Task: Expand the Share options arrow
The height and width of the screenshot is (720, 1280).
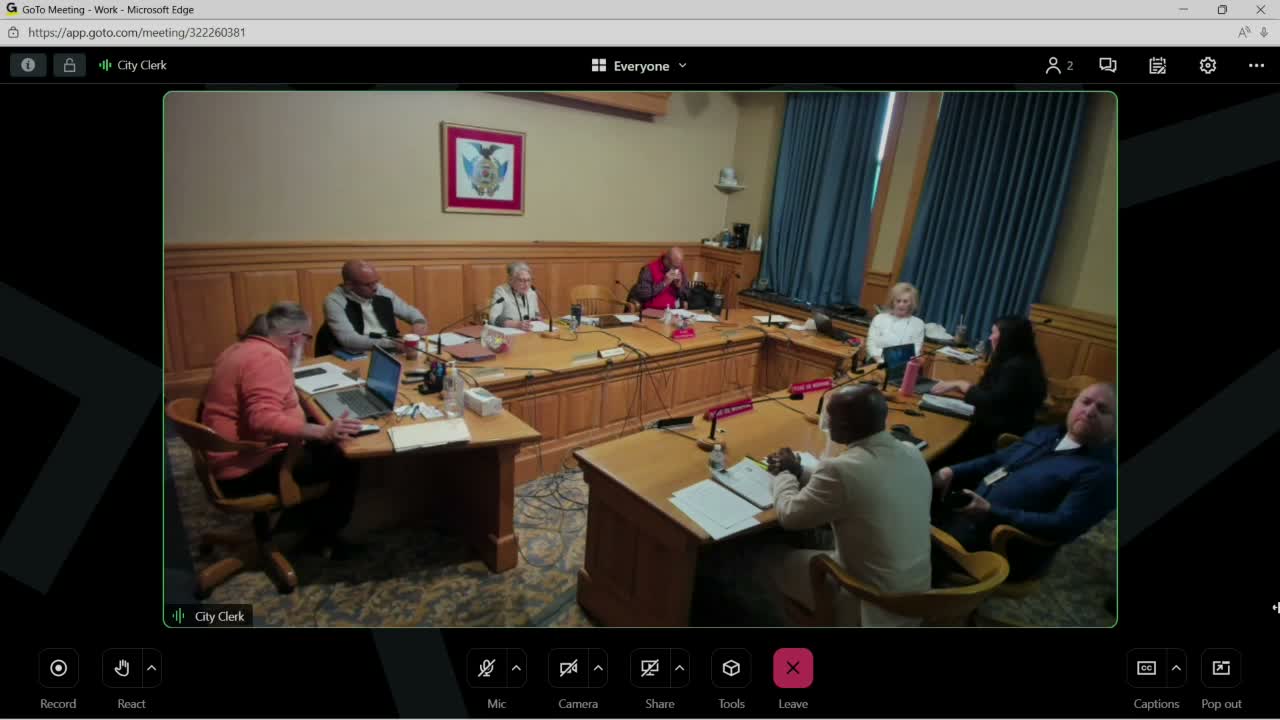Action: [x=680, y=668]
